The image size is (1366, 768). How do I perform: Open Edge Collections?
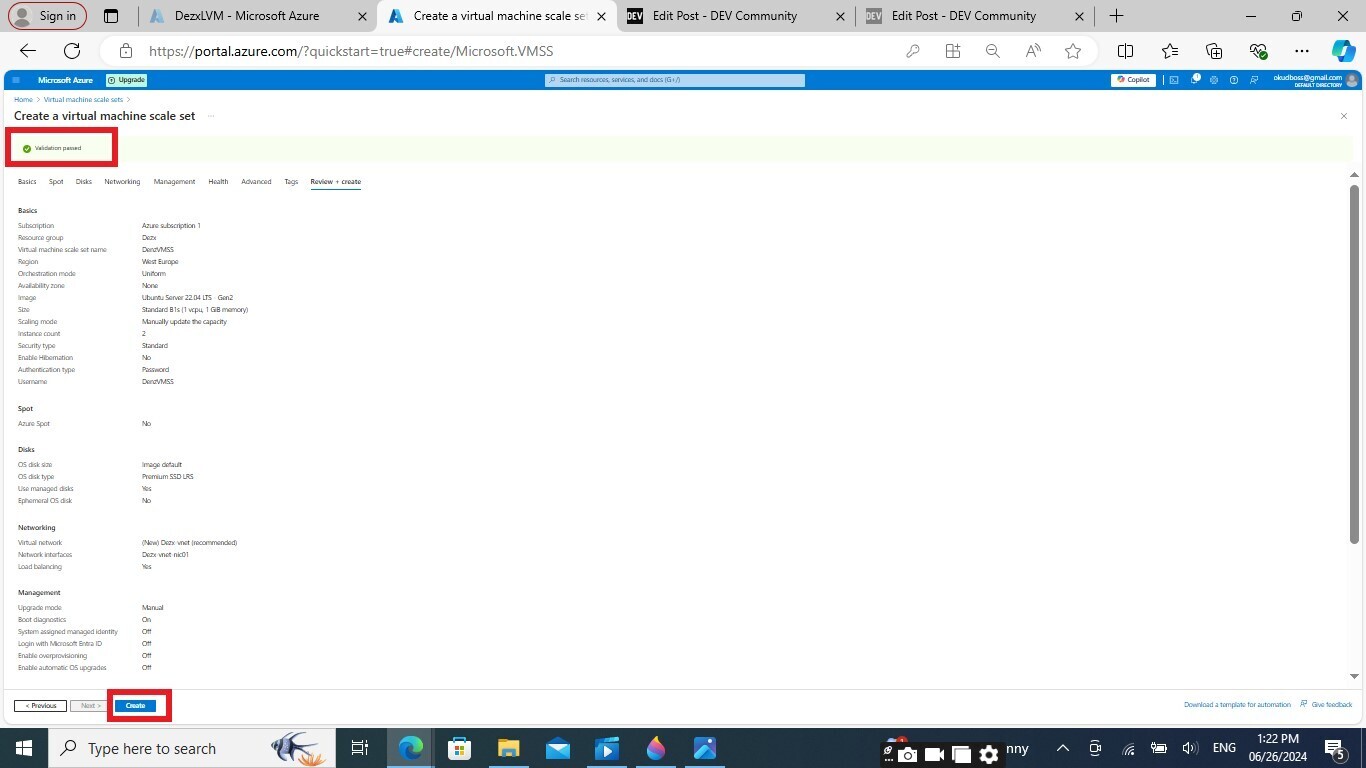[1214, 51]
